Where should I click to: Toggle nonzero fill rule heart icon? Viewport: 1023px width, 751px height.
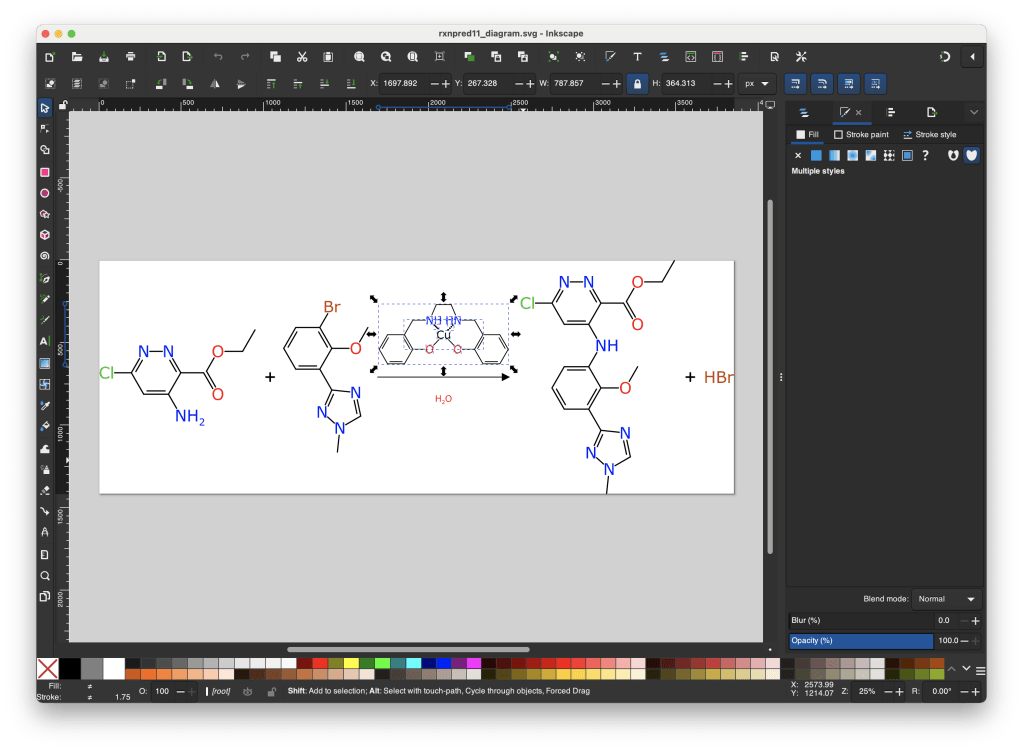coord(971,155)
